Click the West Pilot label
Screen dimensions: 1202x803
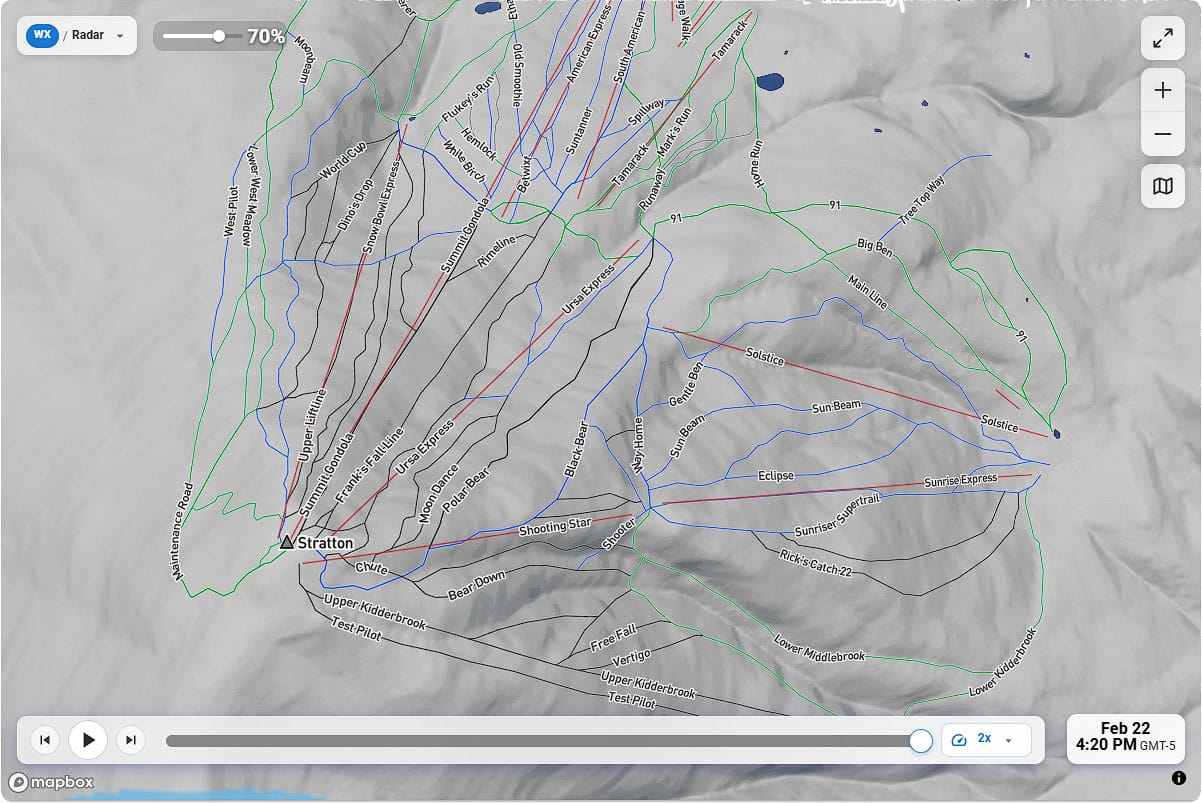(x=231, y=209)
